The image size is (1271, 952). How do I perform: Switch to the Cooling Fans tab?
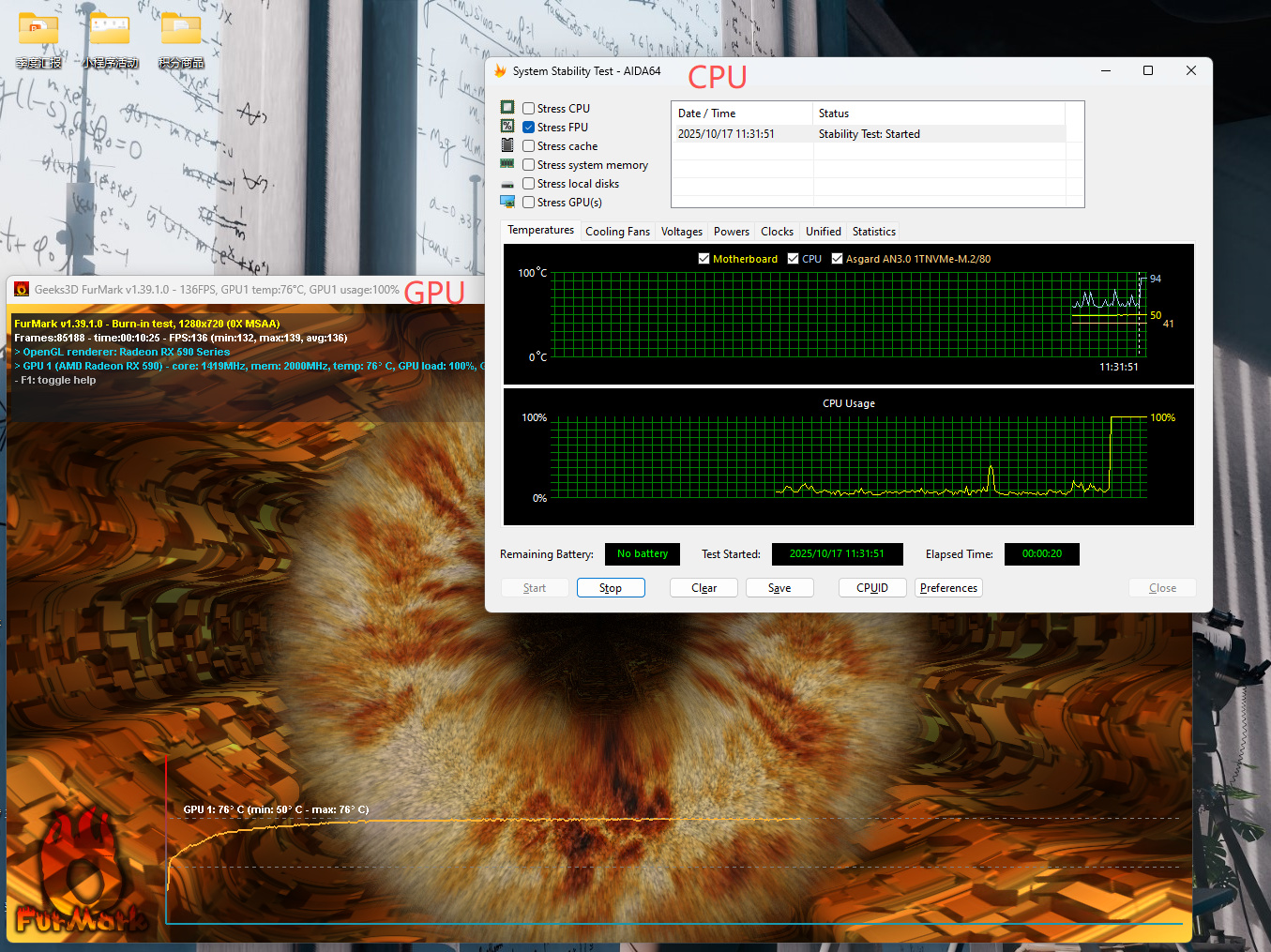pyautogui.click(x=617, y=232)
